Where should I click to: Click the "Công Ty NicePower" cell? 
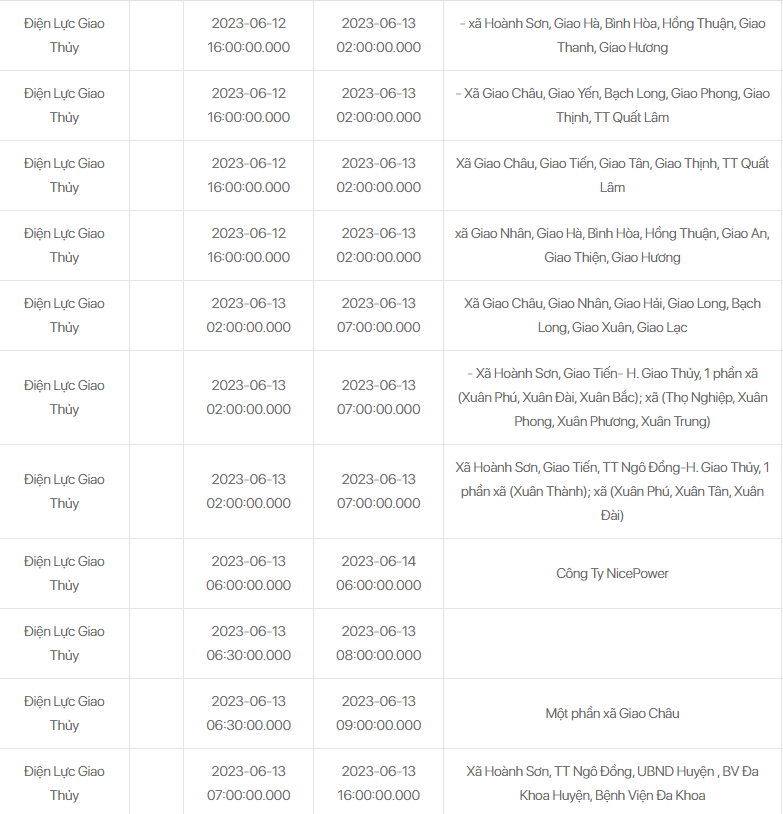pyautogui.click(x=612, y=574)
